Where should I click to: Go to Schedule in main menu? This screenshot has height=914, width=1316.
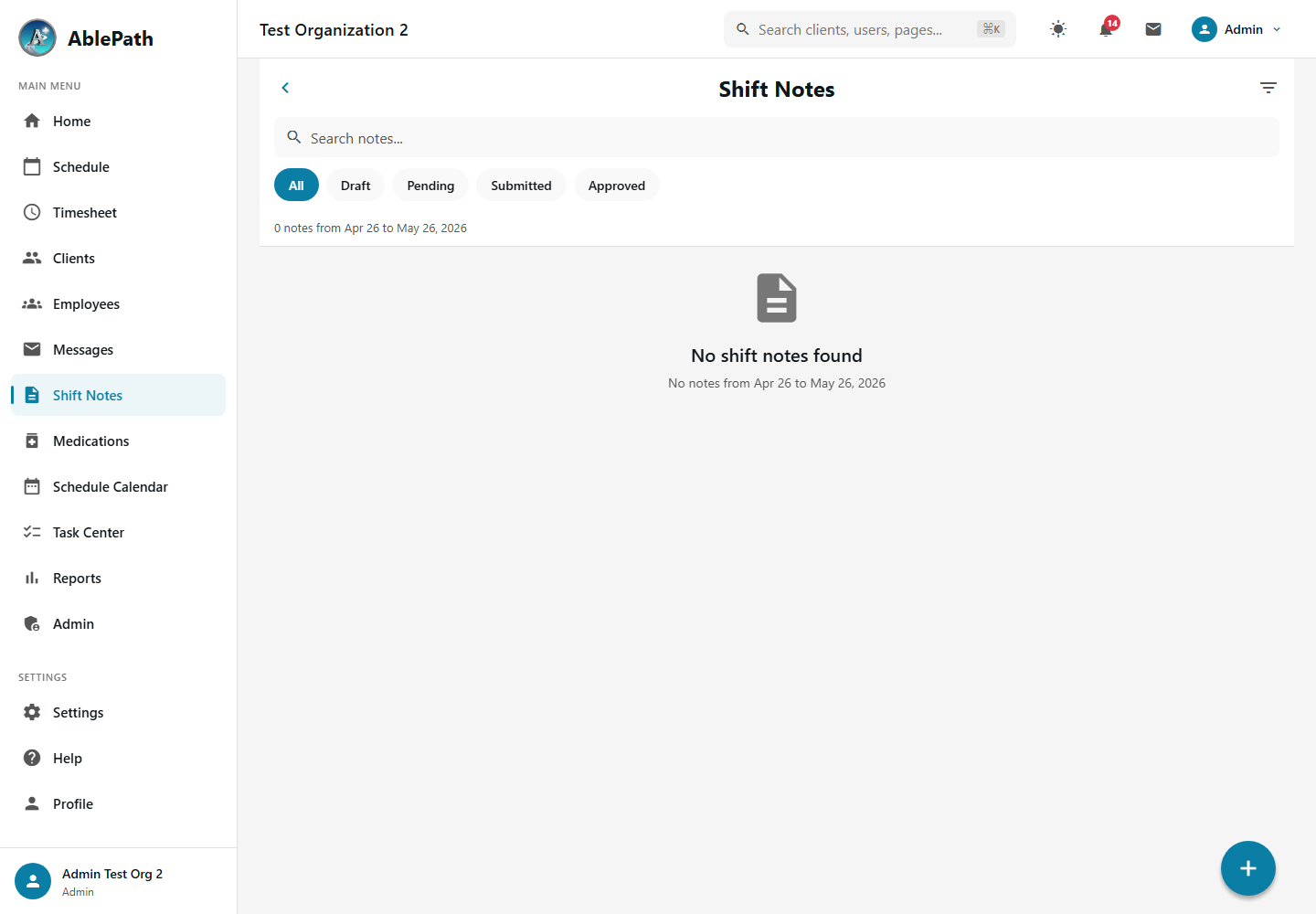click(x=118, y=166)
